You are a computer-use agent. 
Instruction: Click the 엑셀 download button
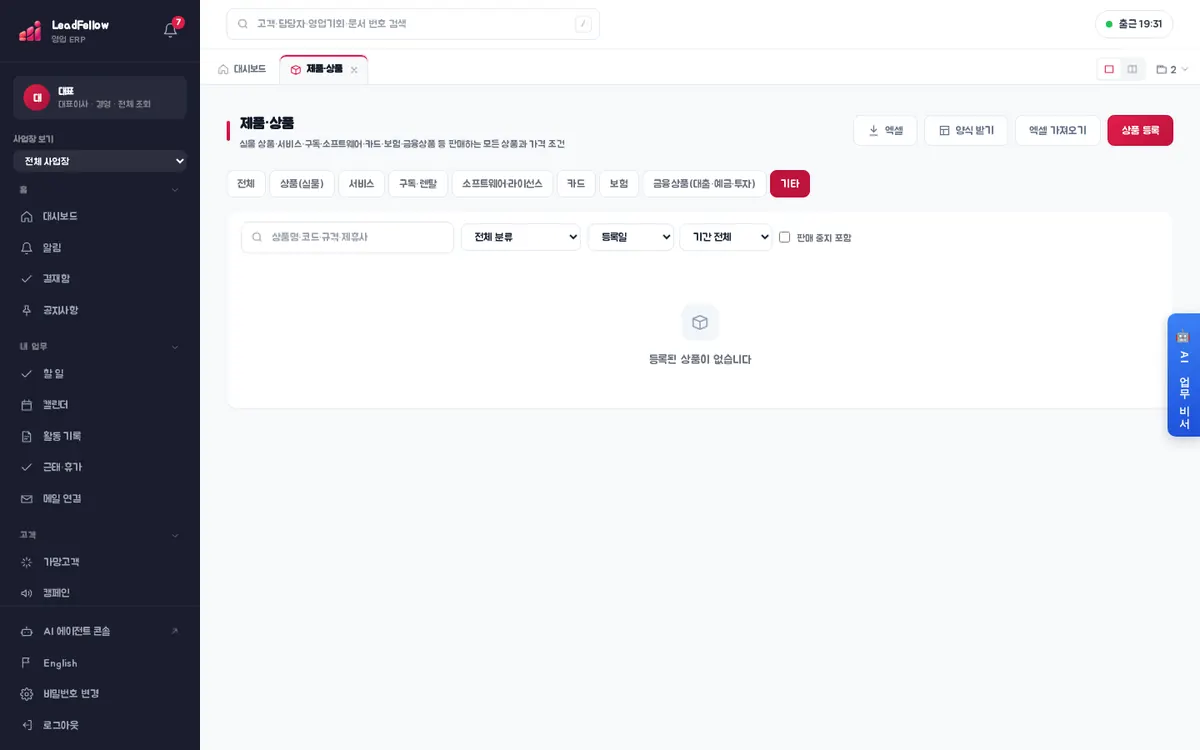coord(885,130)
